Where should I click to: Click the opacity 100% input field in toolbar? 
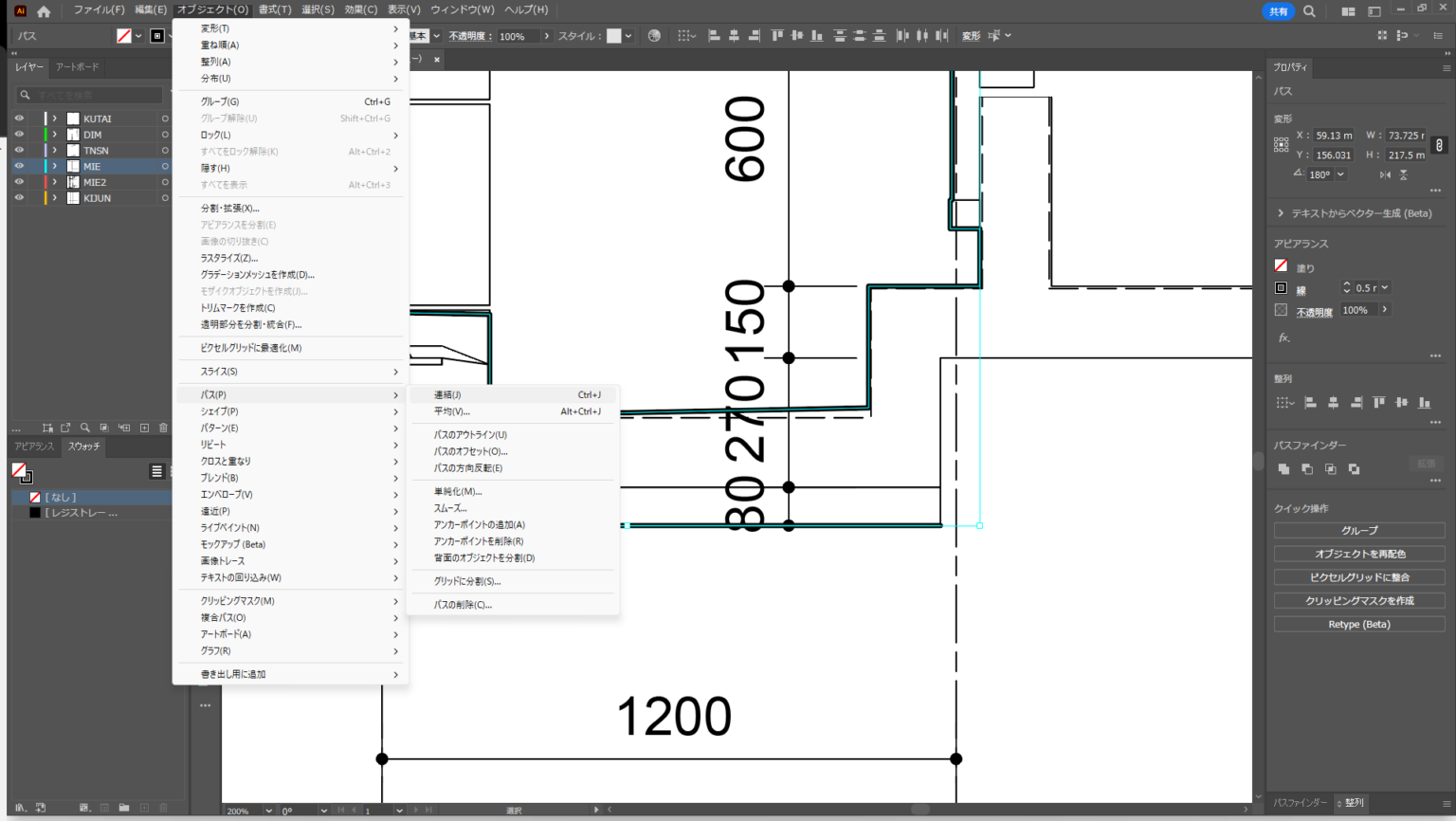pyautogui.click(x=517, y=36)
